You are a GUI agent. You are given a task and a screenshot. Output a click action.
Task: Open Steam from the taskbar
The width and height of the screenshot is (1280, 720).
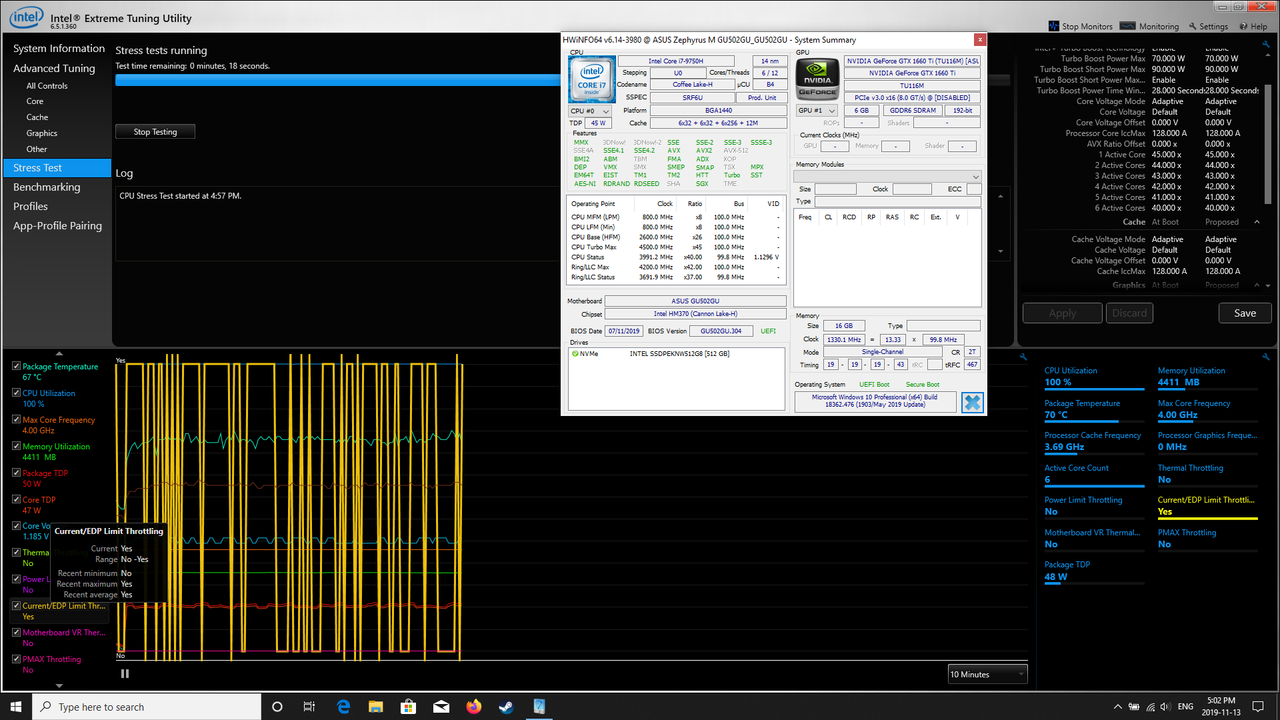pyautogui.click(x=505, y=706)
